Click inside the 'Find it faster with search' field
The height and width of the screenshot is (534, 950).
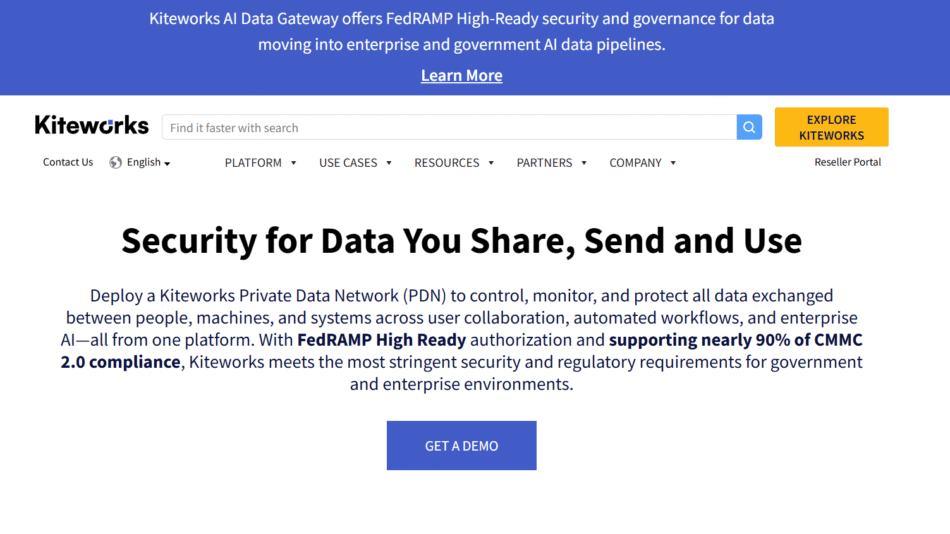tap(448, 127)
